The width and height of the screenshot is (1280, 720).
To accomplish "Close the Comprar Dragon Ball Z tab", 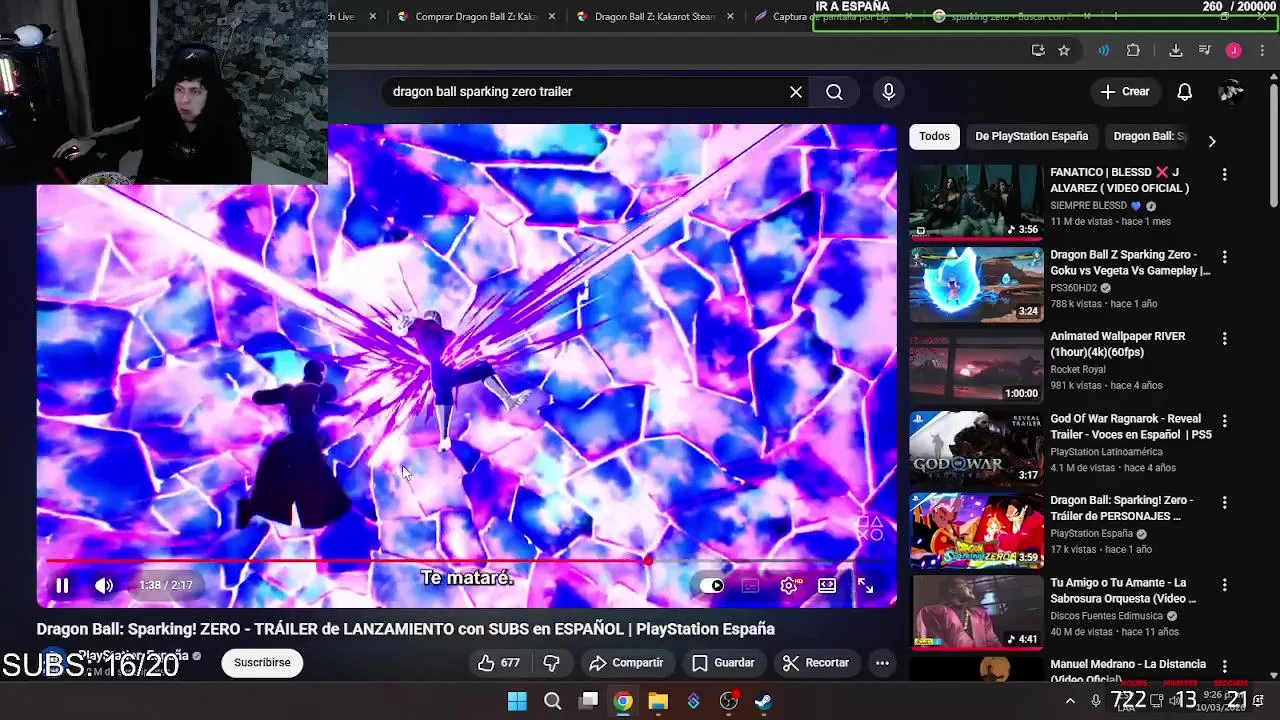I will coord(552,17).
